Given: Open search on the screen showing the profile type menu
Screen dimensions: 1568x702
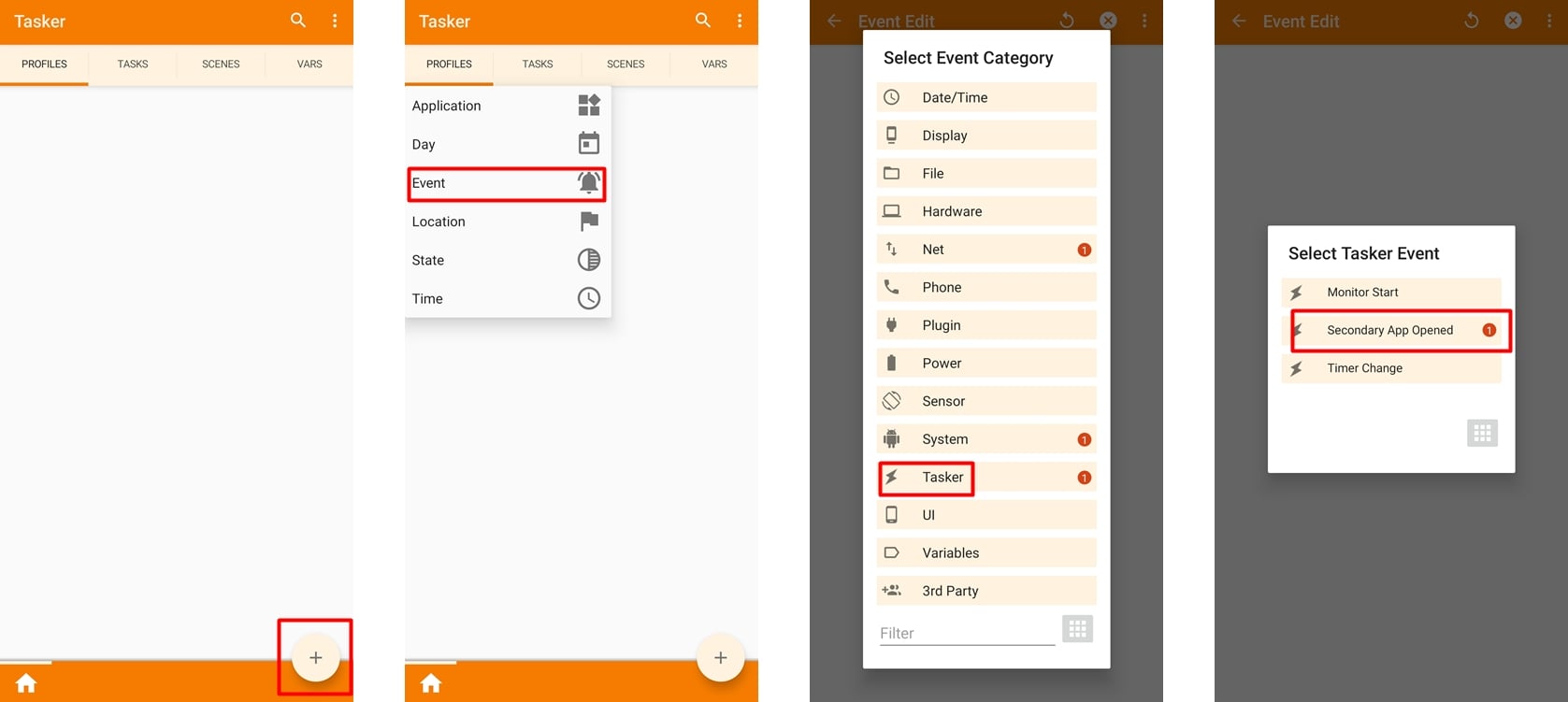Looking at the screenshot, I should (703, 20).
